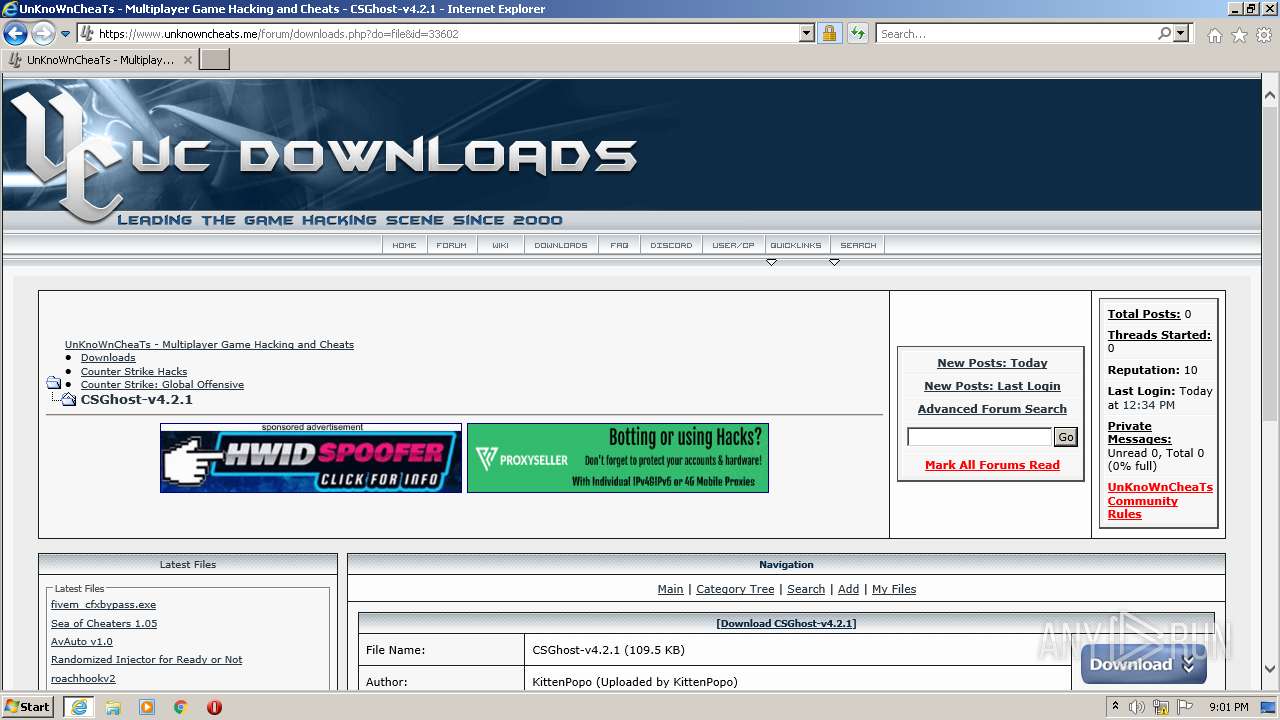Open the IE Tools gear icon
Screen dimensions: 1280x720
tap(1263, 35)
